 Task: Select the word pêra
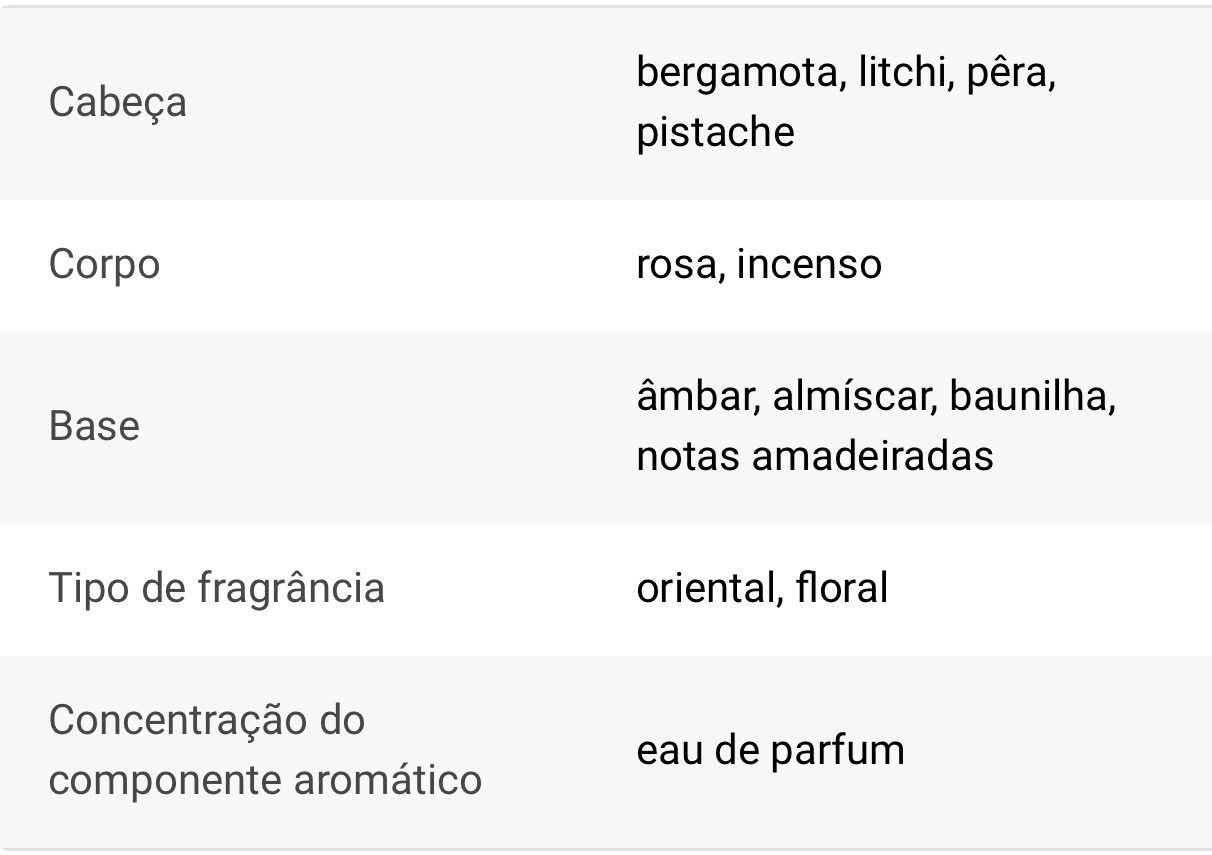coord(1009,73)
